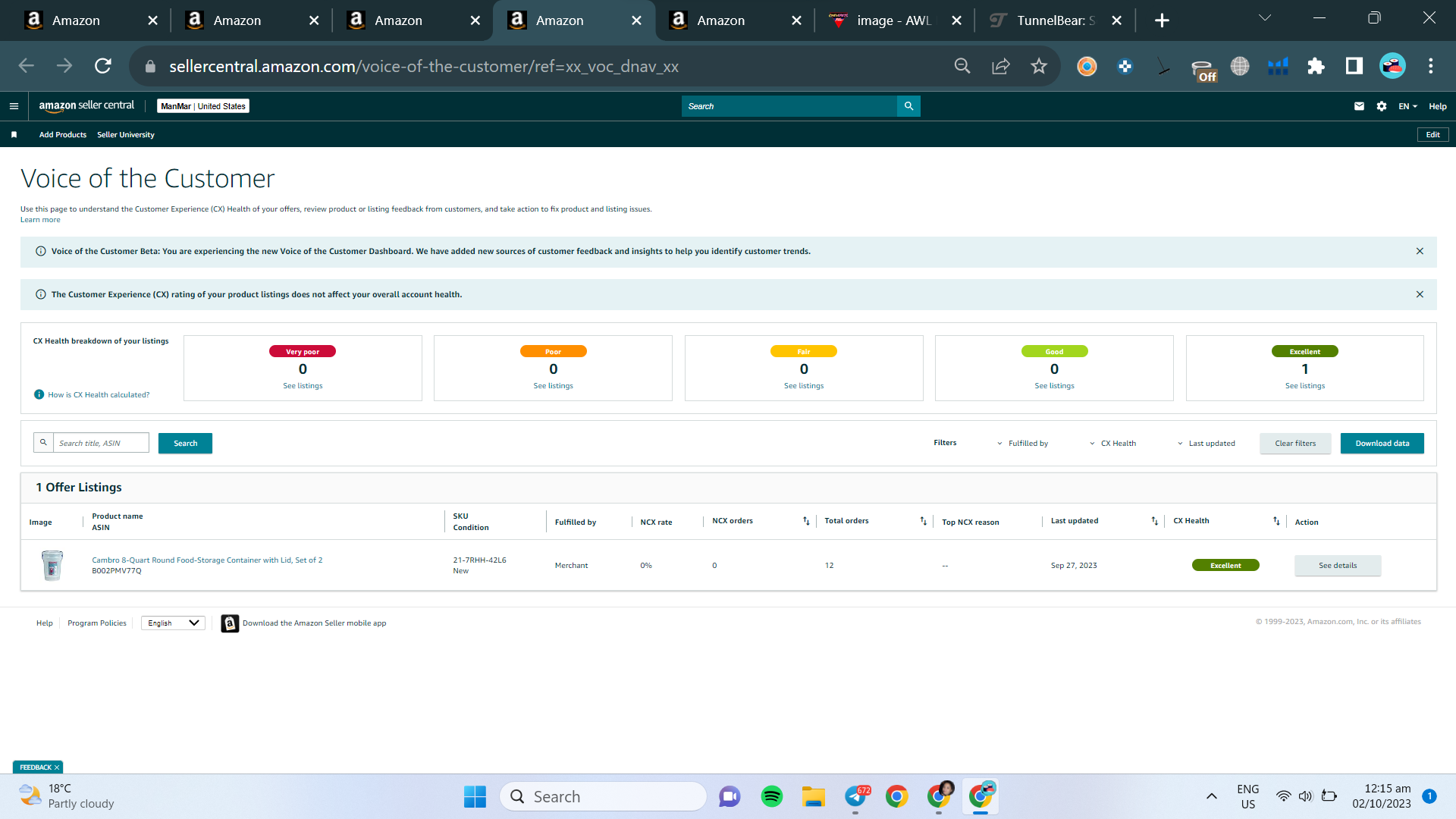Click into Search title, ASIN field
Image resolution: width=1456 pixels, height=819 pixels.
pos(101,444)
